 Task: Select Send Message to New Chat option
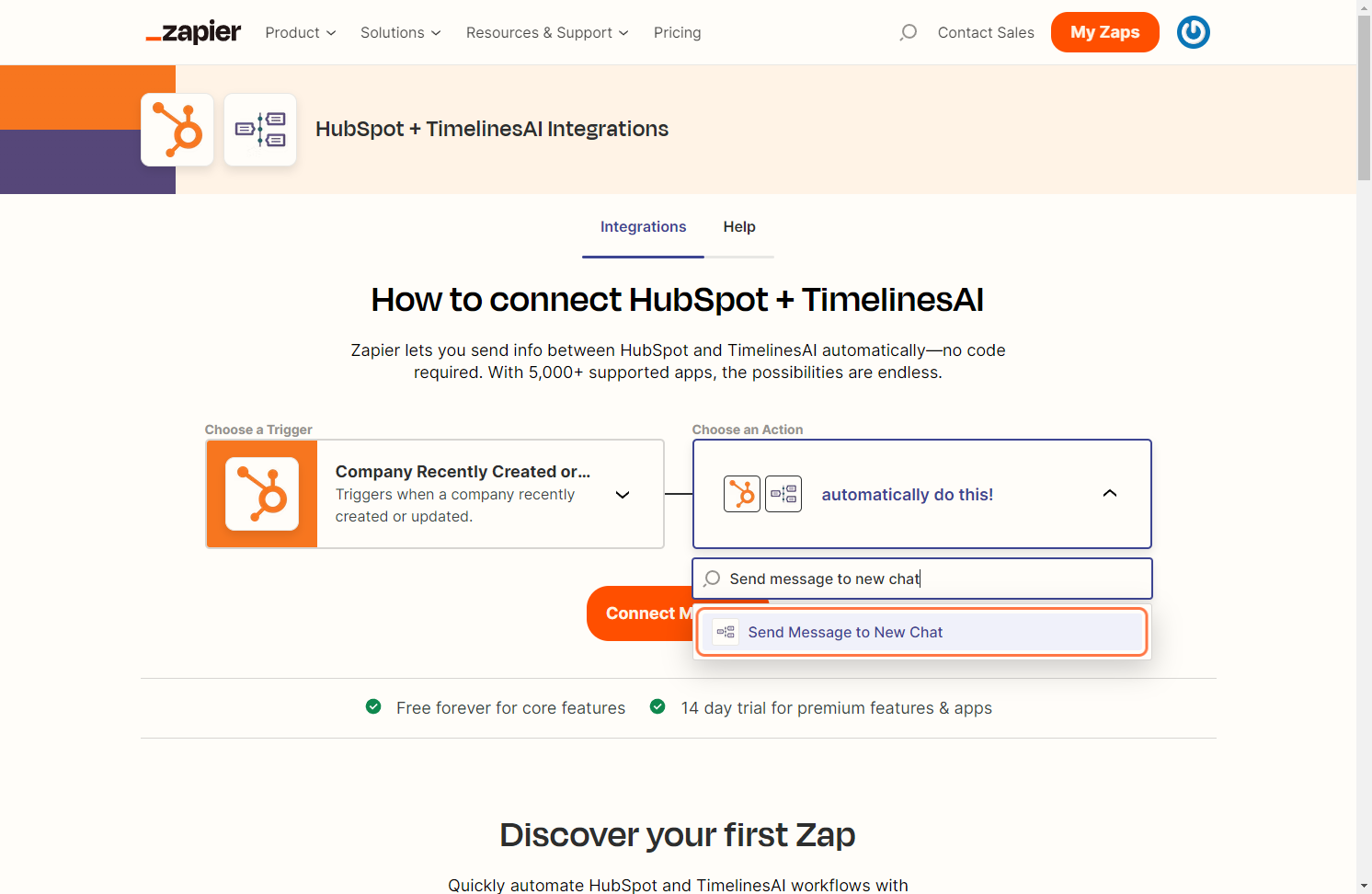[x=921, y=632]
